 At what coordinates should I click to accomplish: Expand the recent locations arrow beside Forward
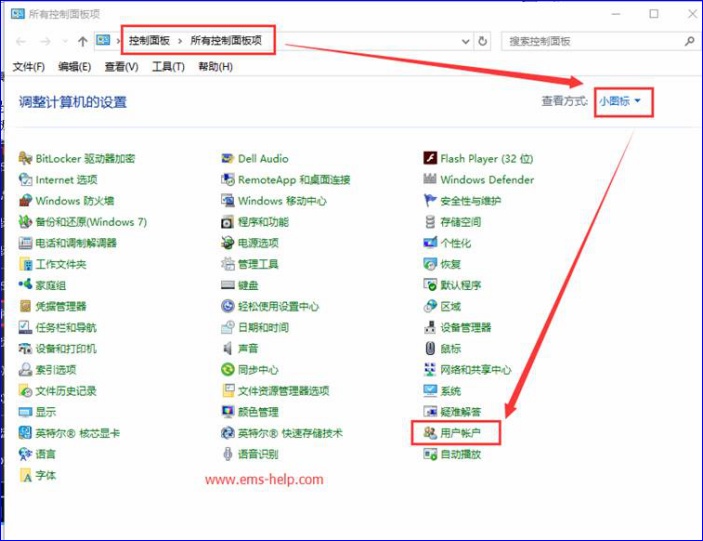(x=65, y=41)
